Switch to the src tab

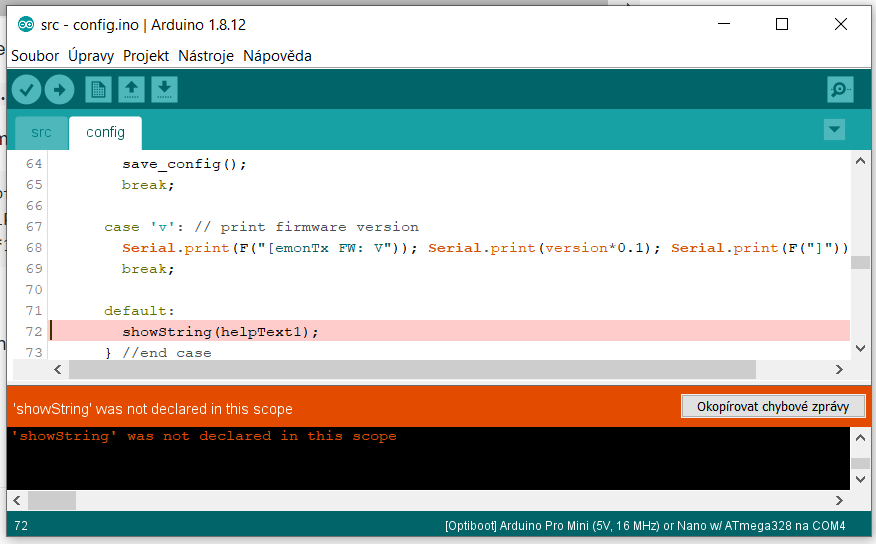pos(41,132)
